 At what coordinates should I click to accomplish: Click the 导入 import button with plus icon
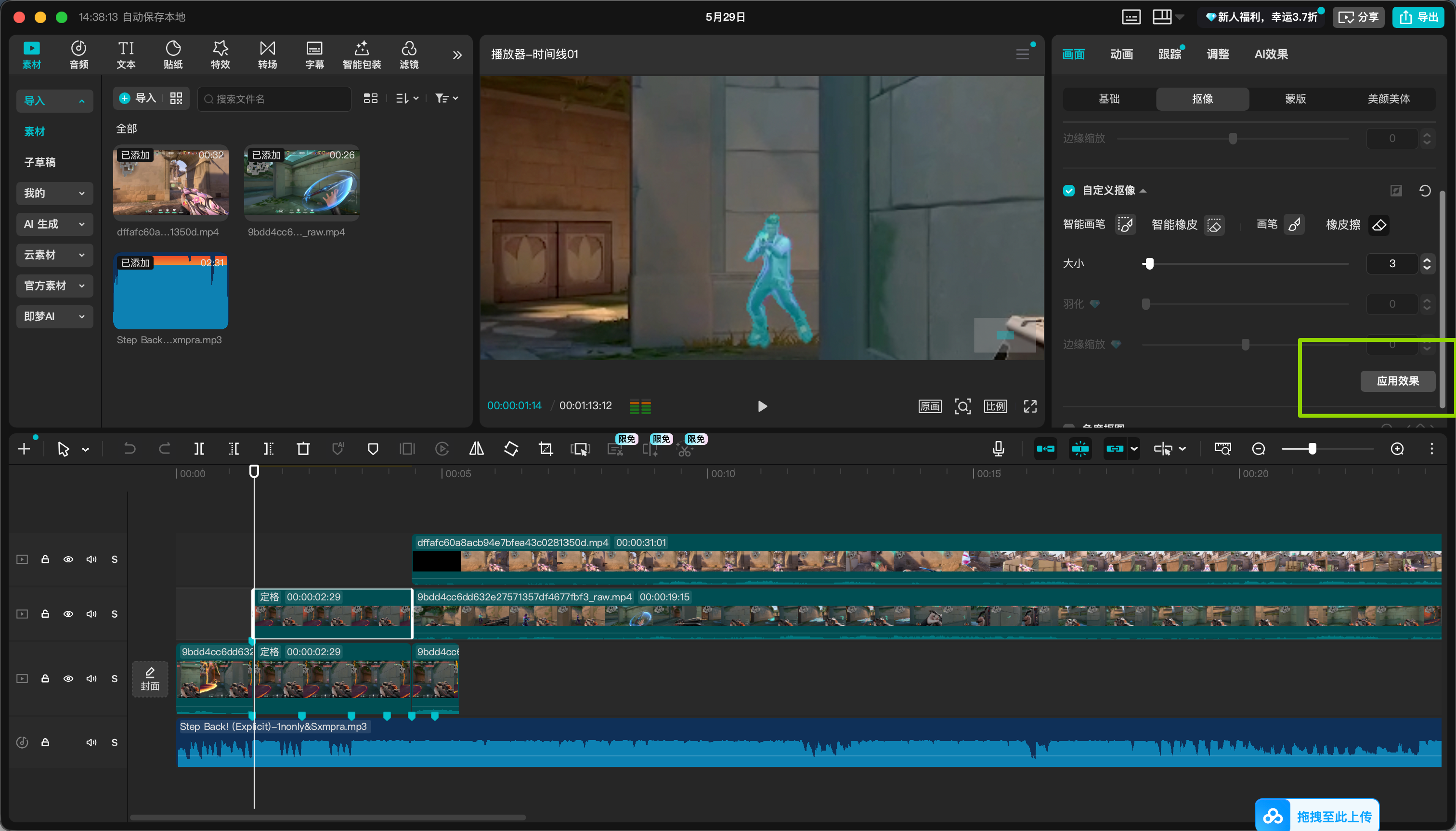138,99
